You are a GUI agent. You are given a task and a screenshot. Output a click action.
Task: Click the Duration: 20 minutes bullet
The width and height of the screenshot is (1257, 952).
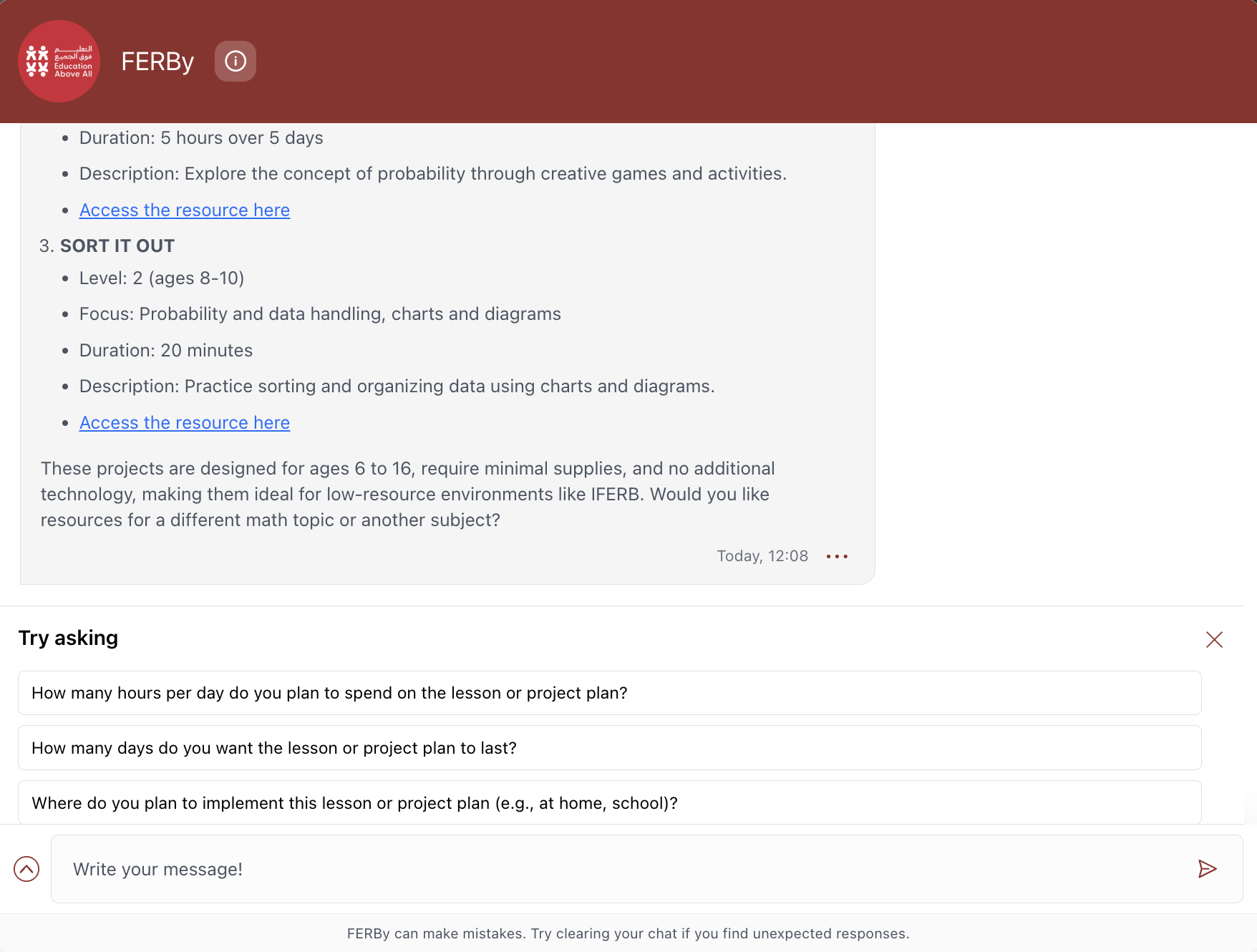166,351
